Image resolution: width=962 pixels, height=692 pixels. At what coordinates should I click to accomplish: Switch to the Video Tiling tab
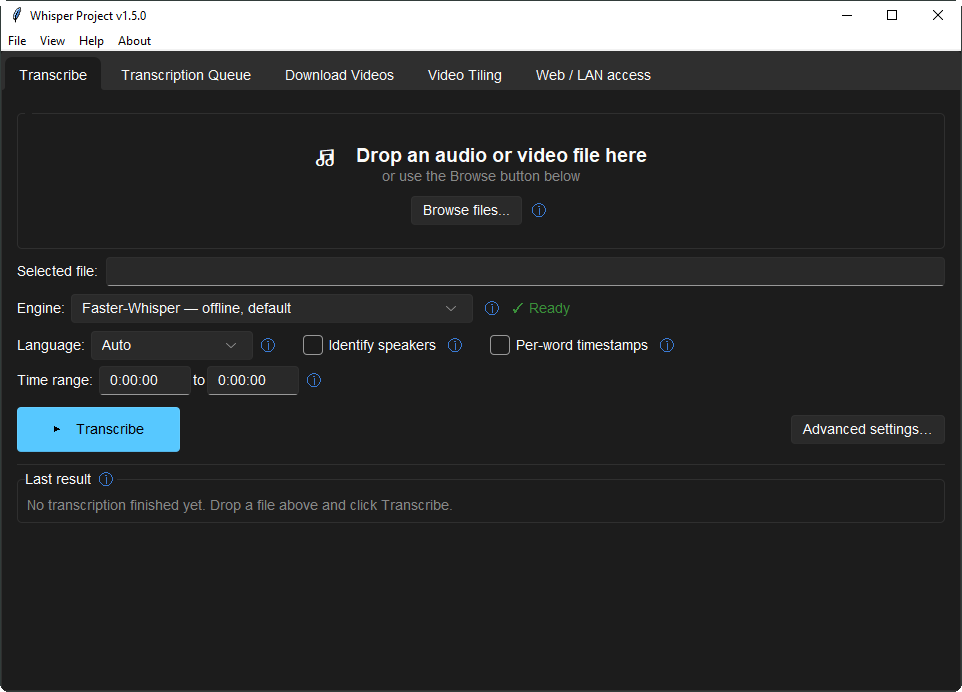tap(464, 75)
